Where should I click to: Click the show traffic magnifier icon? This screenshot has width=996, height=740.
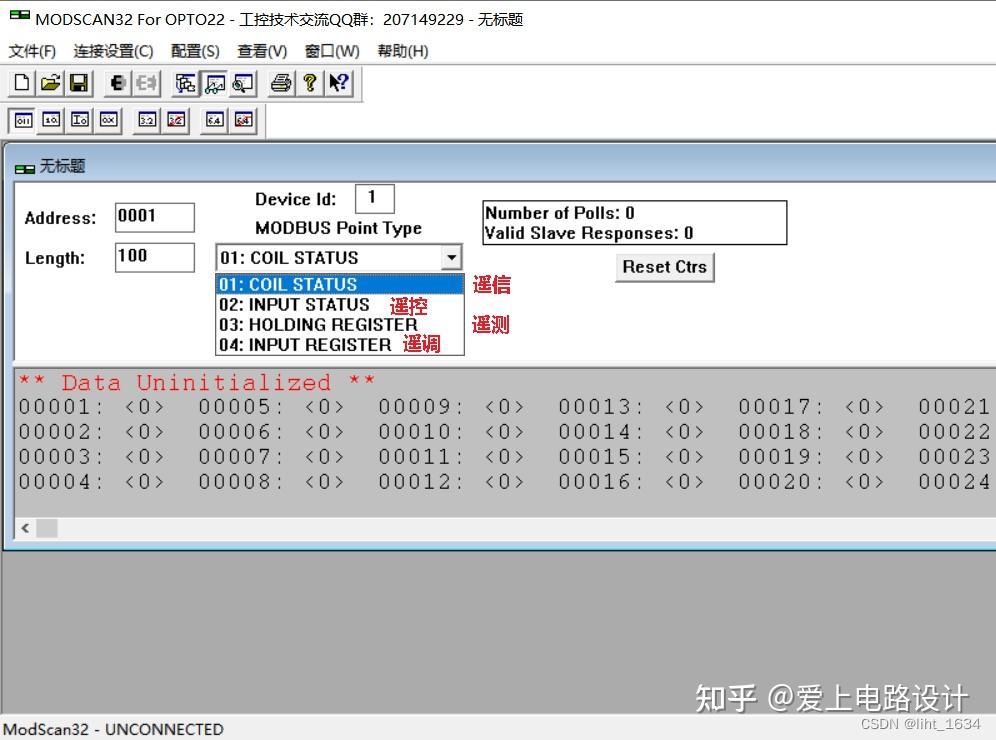[x=243, y=83]
